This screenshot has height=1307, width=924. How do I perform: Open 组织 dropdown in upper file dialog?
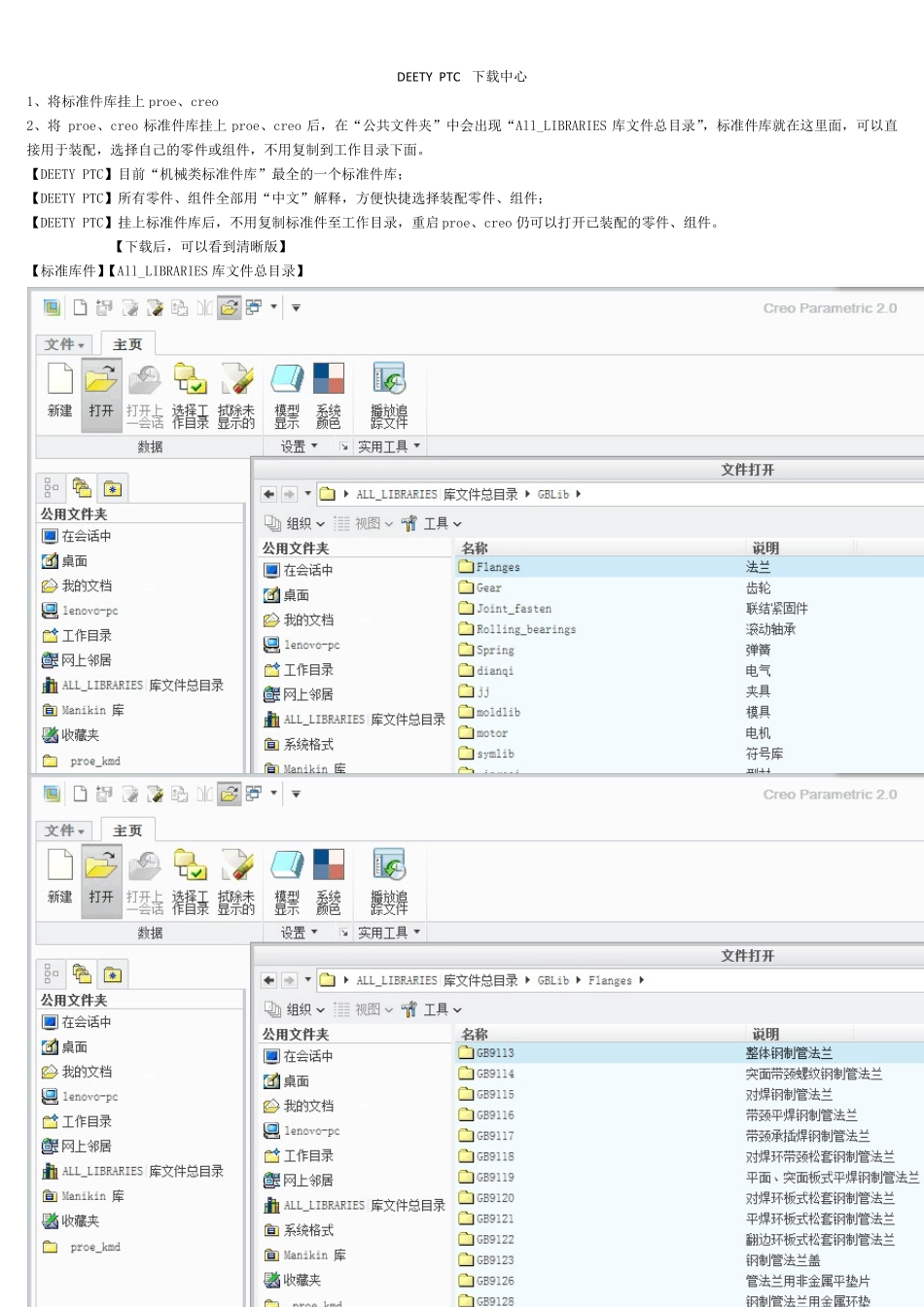pyautogui.click(x=295, y=523)
